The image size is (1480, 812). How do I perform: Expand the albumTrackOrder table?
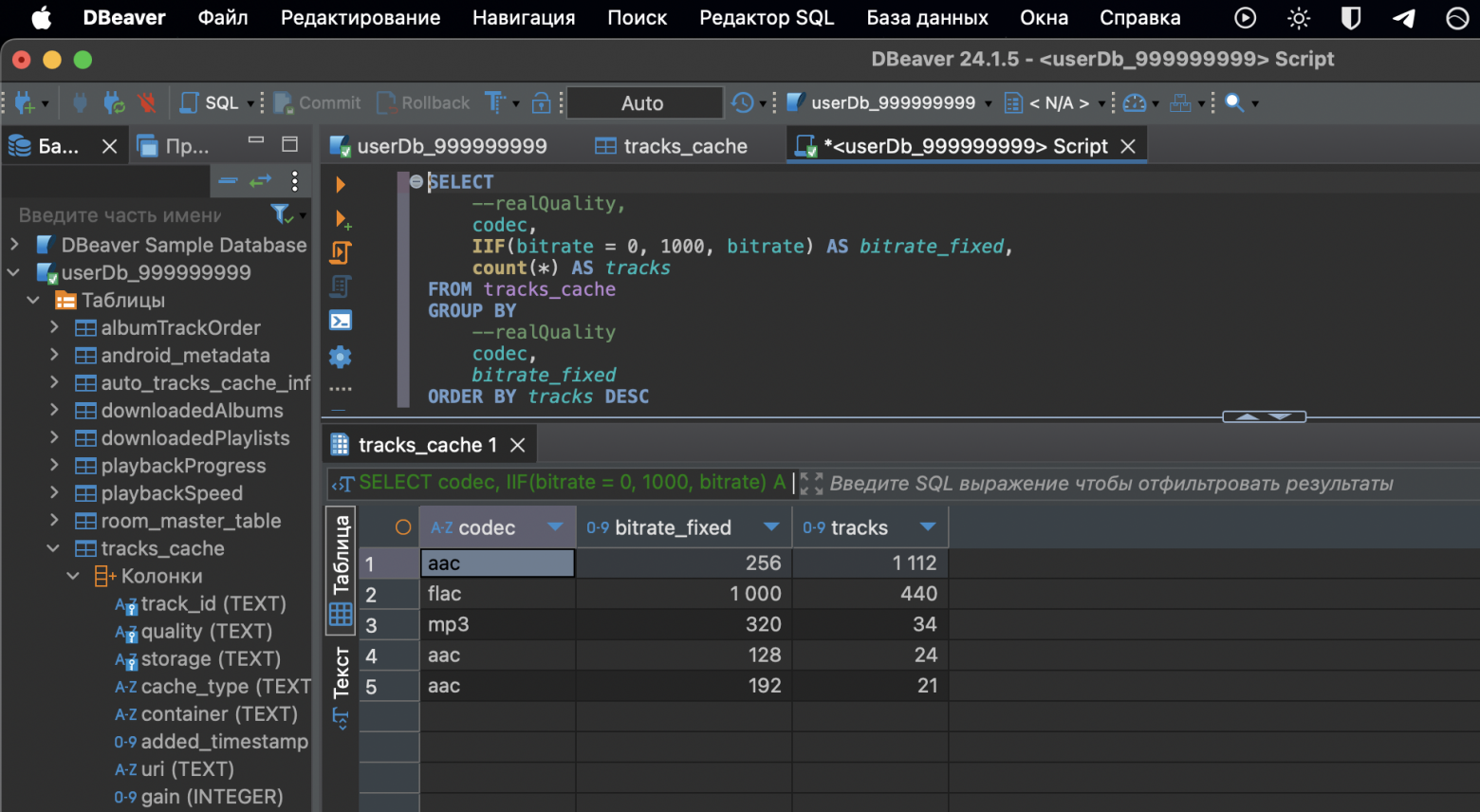(54, 327)
